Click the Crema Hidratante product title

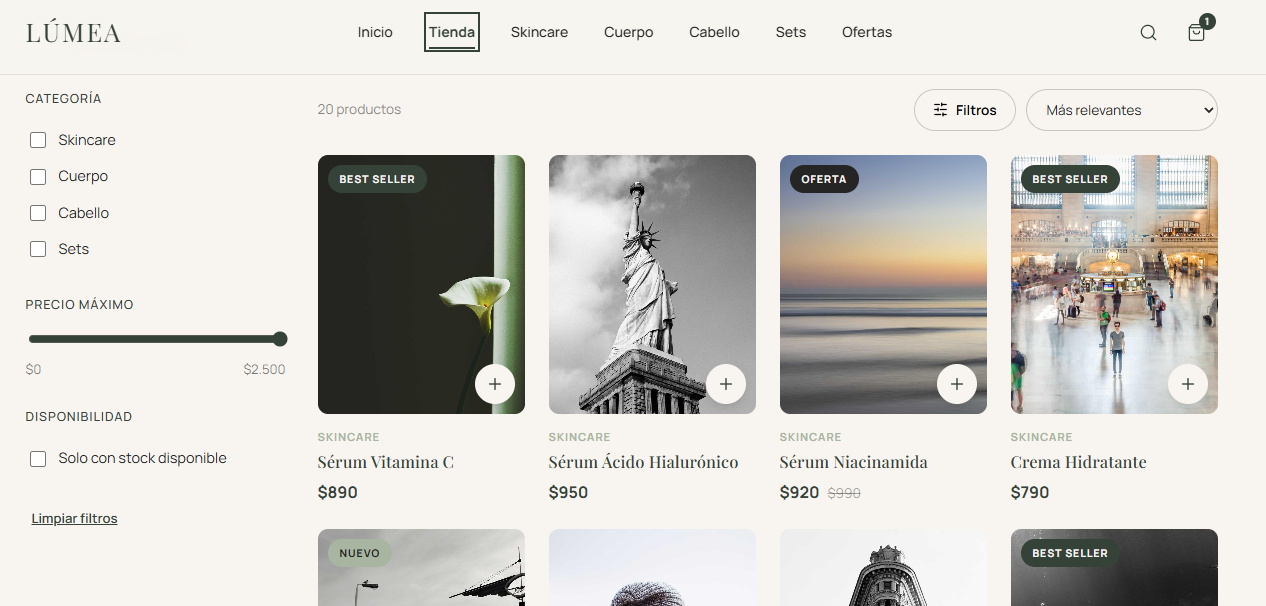coord(1079,462)
